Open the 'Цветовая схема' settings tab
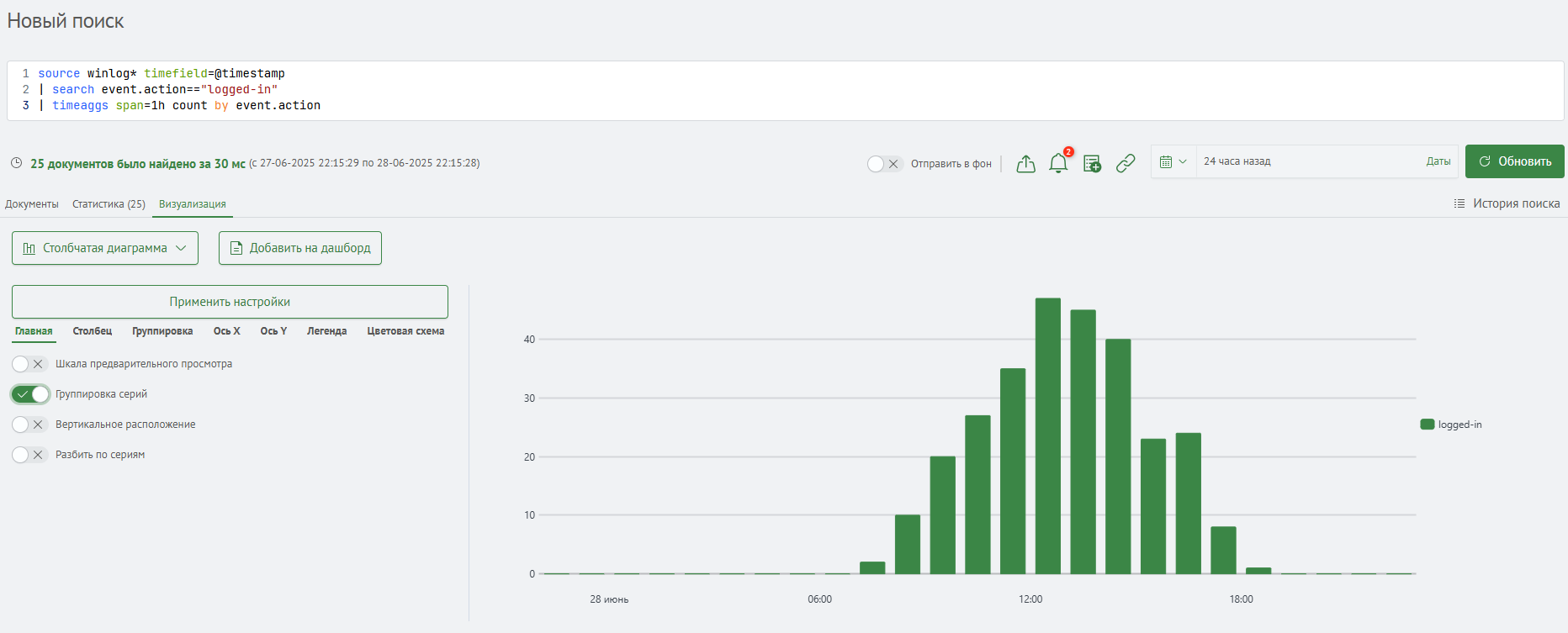 (405, 331)
